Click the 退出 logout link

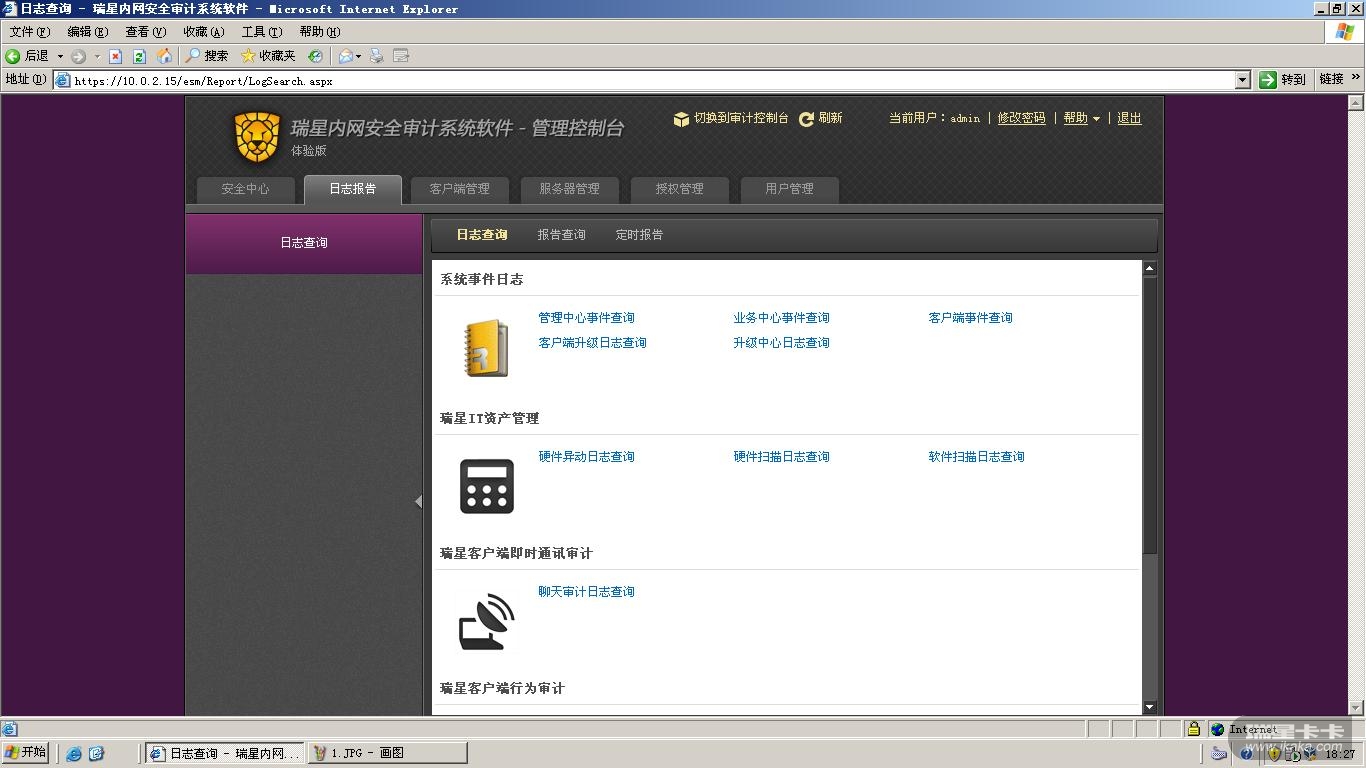point(1129,118)
